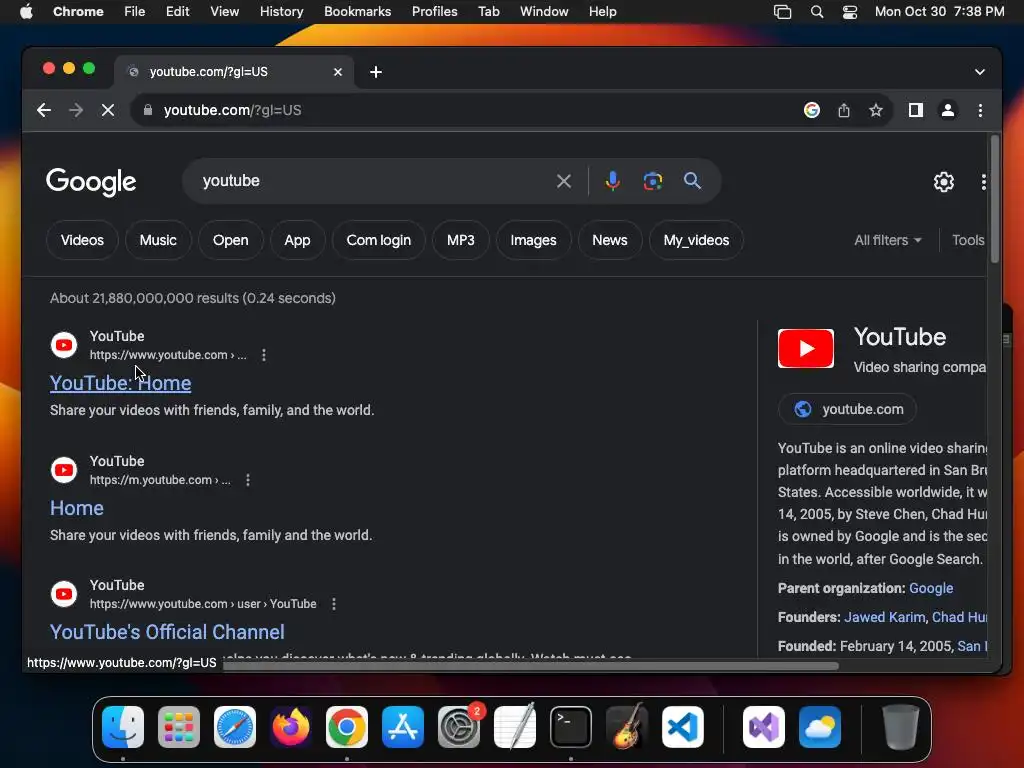1024x768 pixels.
Task: Select the Com login chip
Action: pos(379,240)
